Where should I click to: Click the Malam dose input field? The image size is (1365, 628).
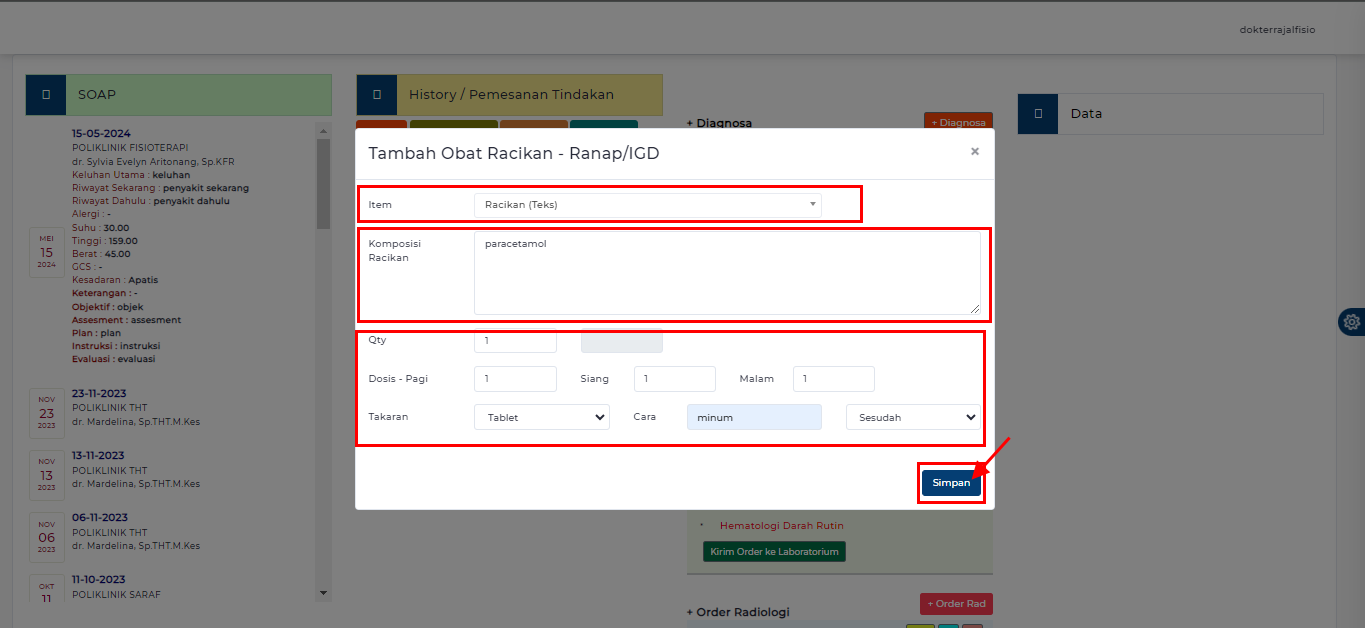click(833, 379)
